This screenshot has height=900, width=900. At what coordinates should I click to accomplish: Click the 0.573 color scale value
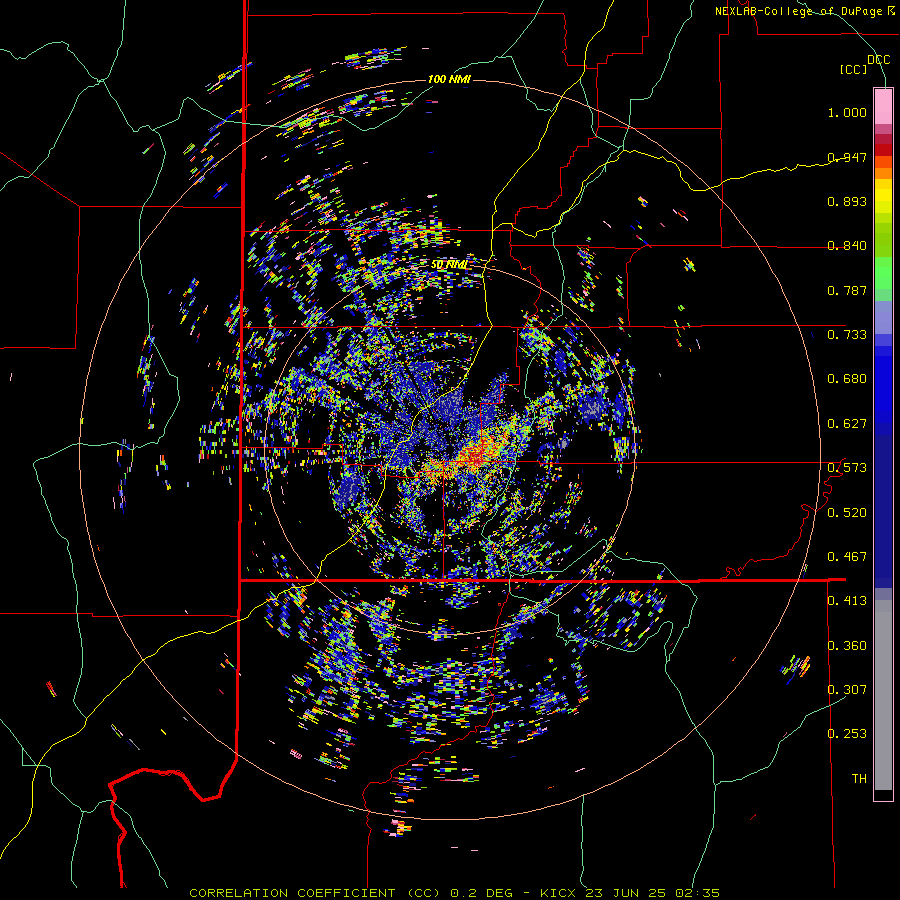point(847,468)
